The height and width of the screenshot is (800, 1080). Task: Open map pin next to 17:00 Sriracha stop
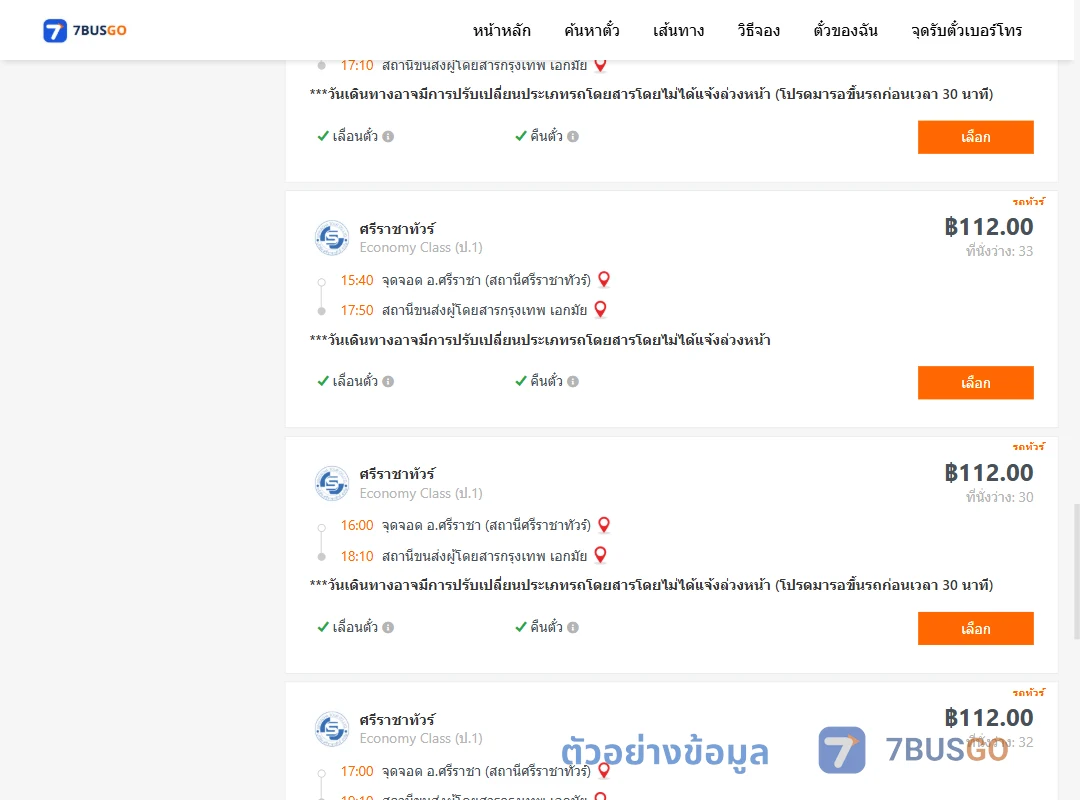pos(604,770)
